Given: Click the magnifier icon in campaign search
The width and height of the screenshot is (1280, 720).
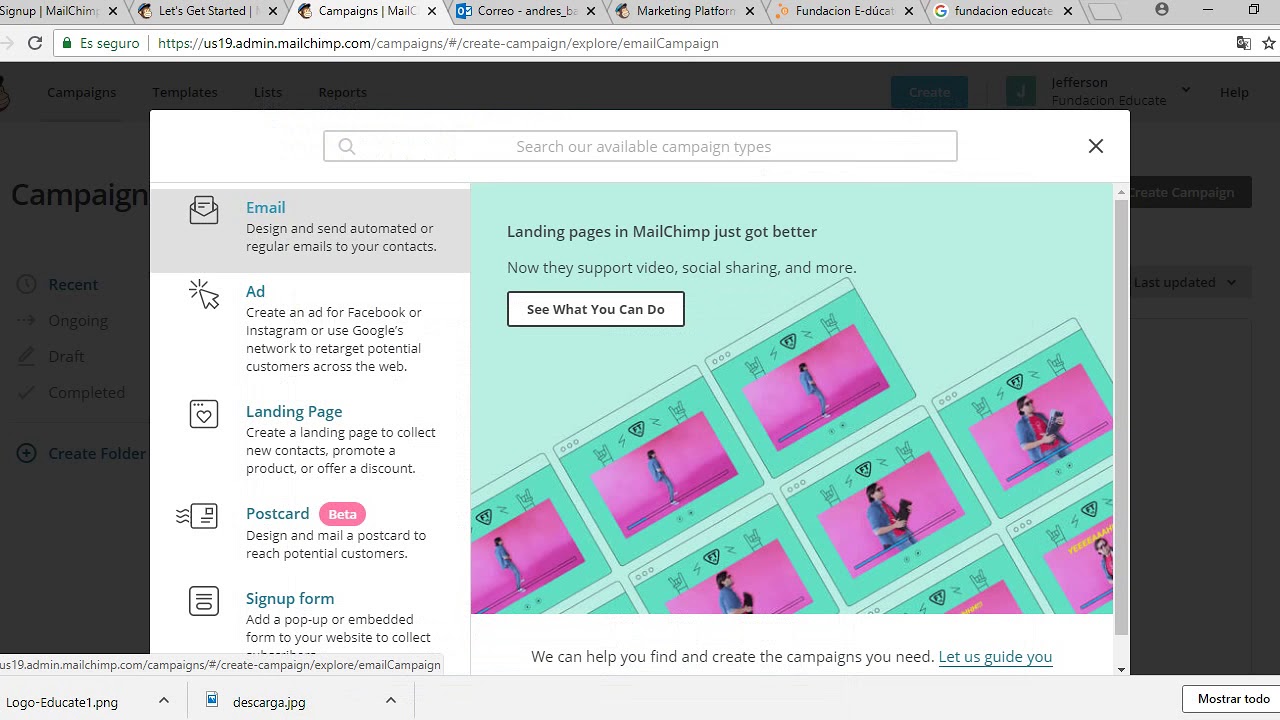Looking at the screenshot, I should pyautogui.click(x=347, y=147).
